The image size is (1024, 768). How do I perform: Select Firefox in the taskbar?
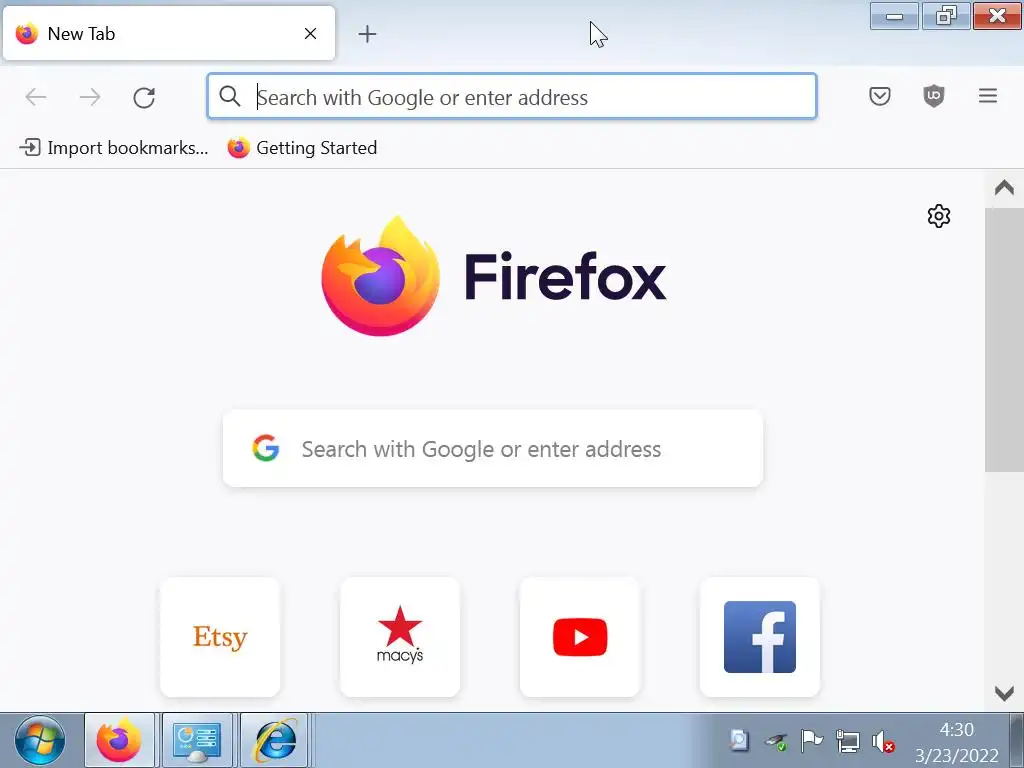coord(119,741)
